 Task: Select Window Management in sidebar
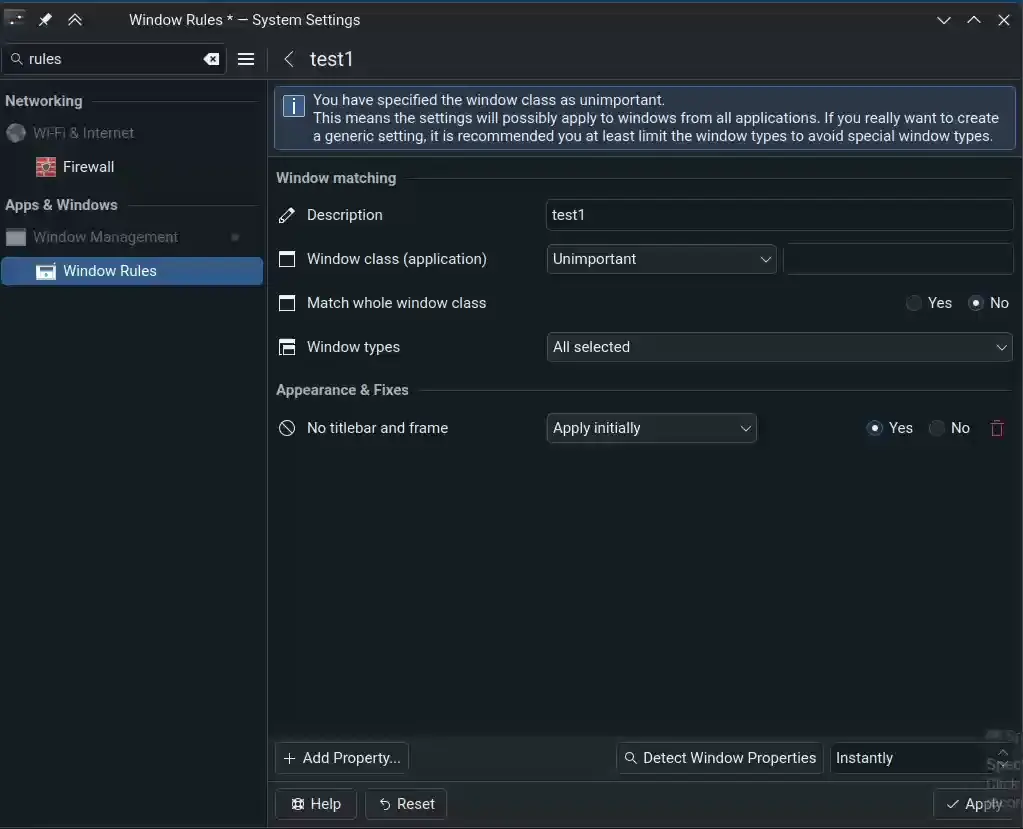tap(132, 237)
